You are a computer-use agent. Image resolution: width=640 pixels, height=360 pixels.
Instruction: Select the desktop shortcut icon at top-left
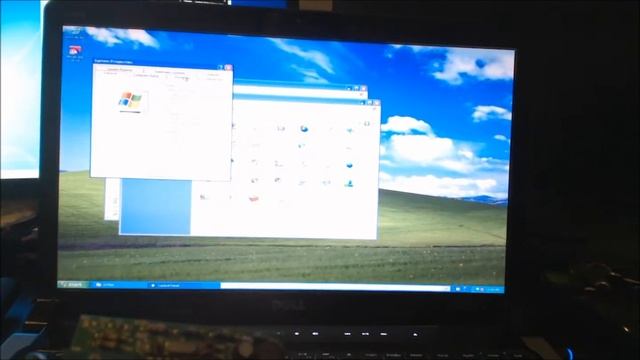[75, 52]
